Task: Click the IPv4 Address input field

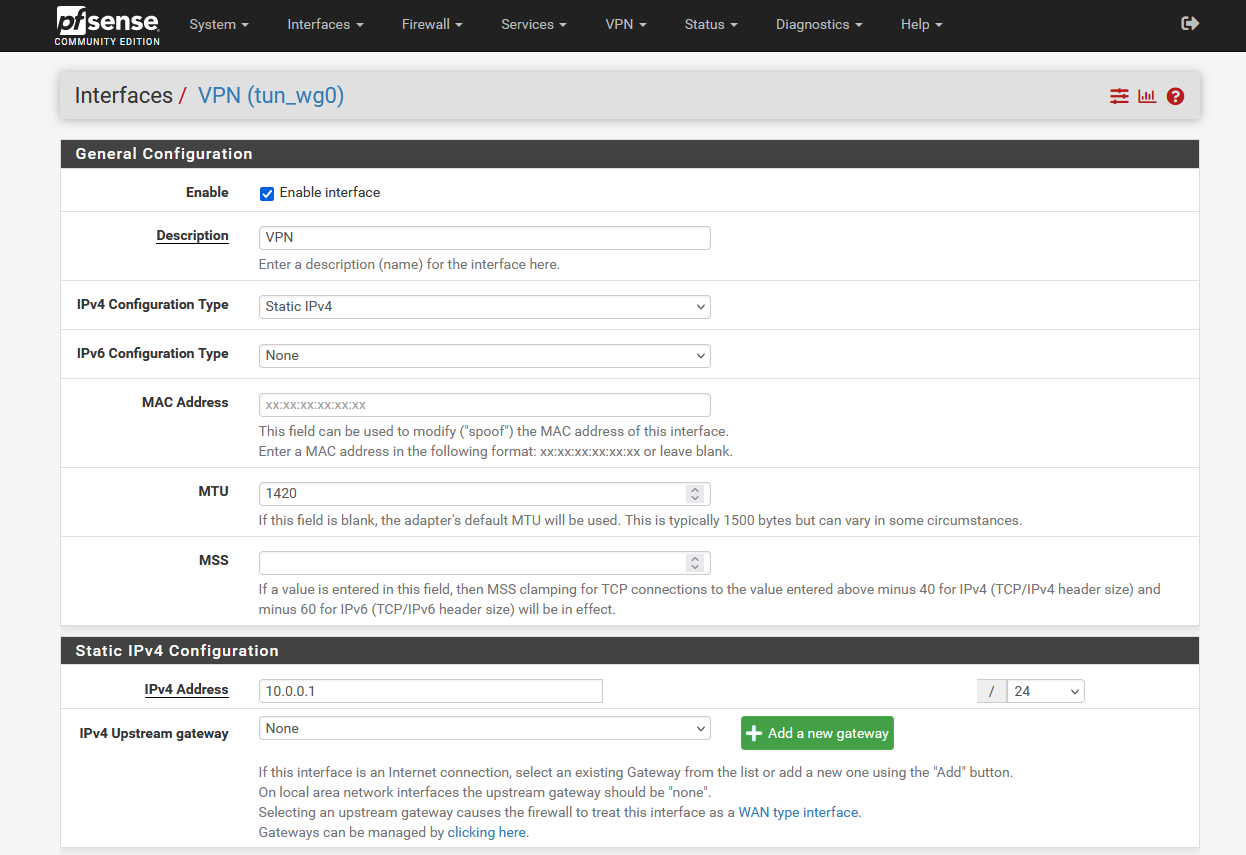Action: (430, 691)
